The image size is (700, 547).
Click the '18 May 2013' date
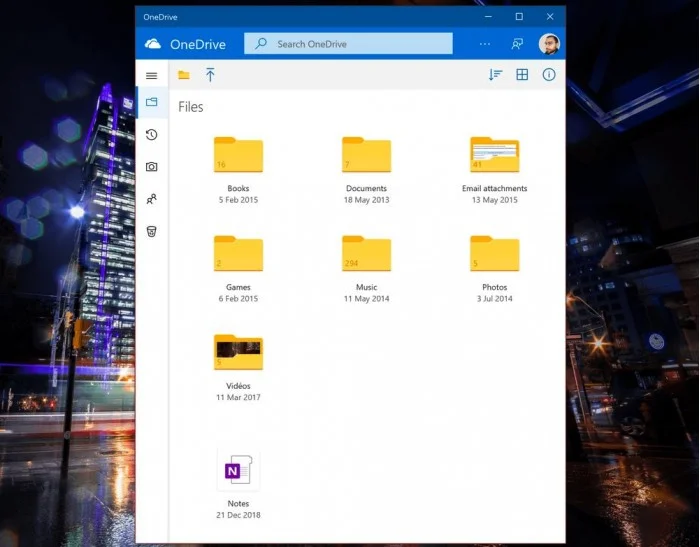pos(367,200)
